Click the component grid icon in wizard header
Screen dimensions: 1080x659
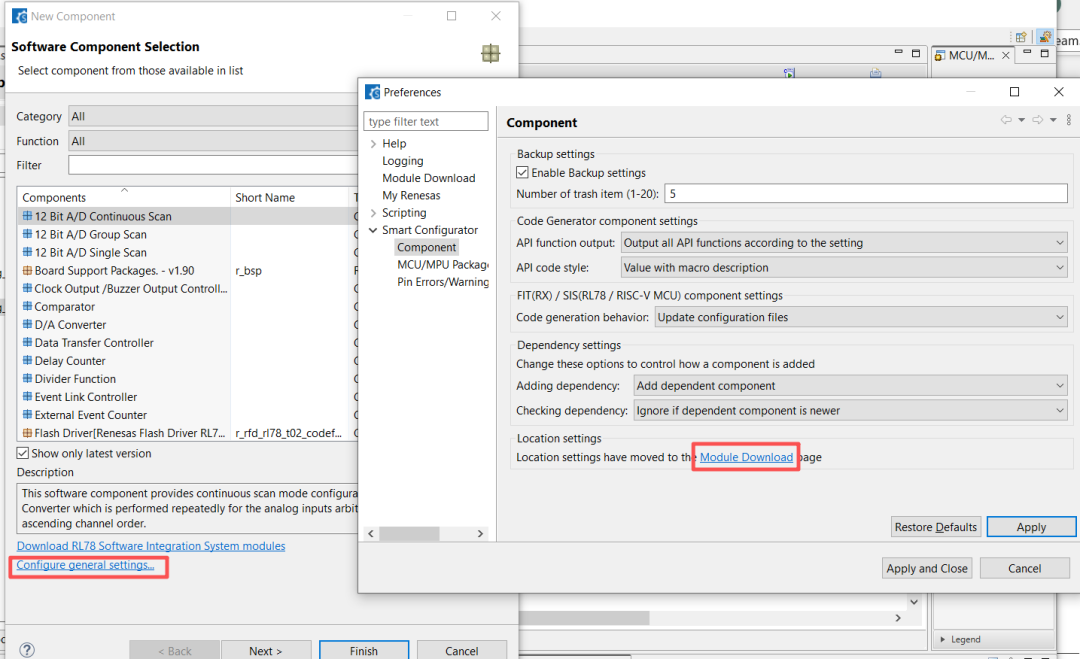point(490,53)
